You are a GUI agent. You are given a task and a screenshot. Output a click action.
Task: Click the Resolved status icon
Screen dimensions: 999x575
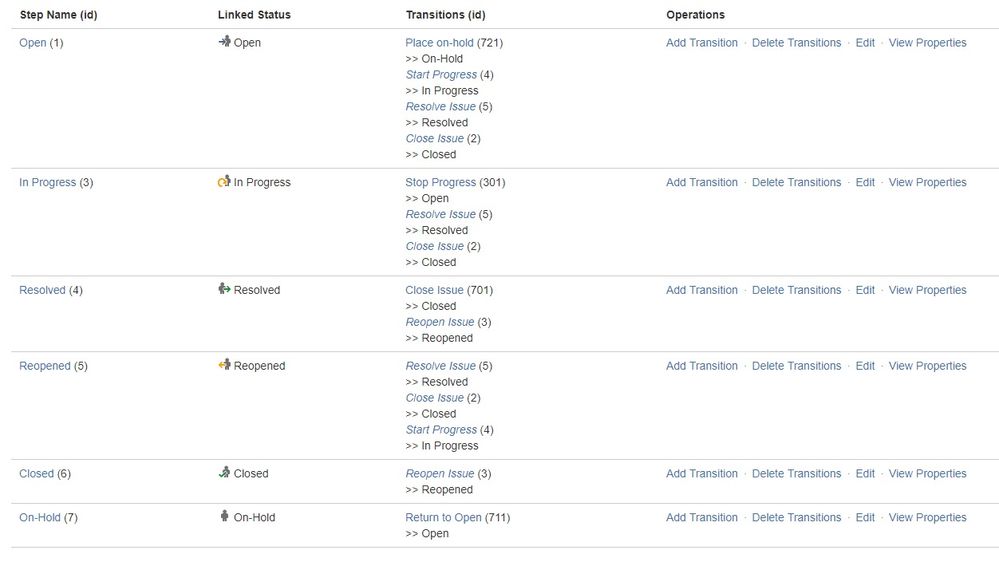click(224, 289)
